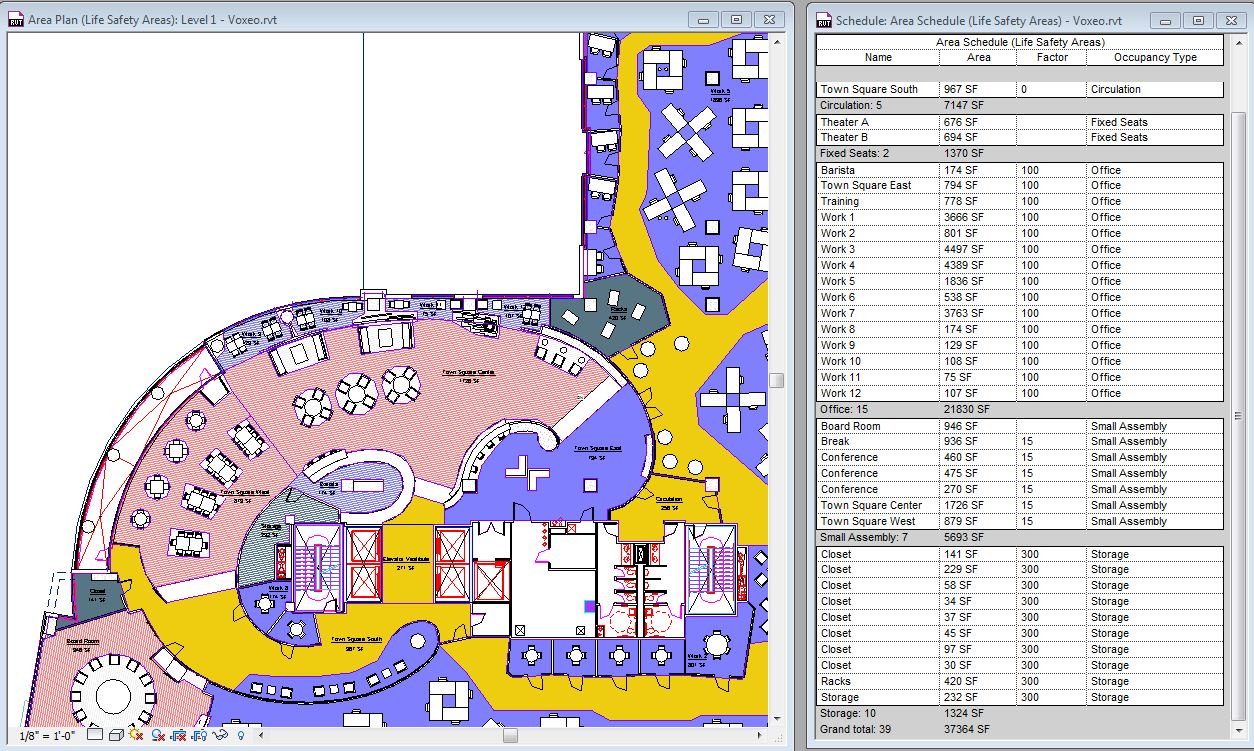Viewport: 1254px width, 751px height.
Task: Select the Area column header
Action: (978, 57)
